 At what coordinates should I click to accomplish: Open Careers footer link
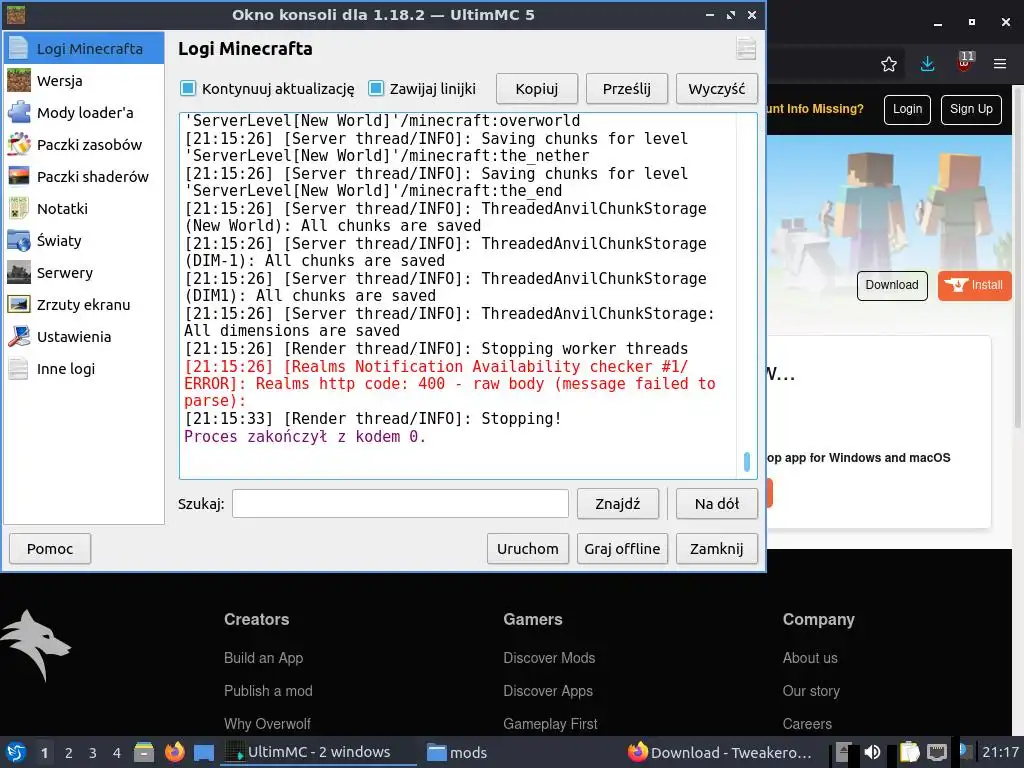(807, 724)
